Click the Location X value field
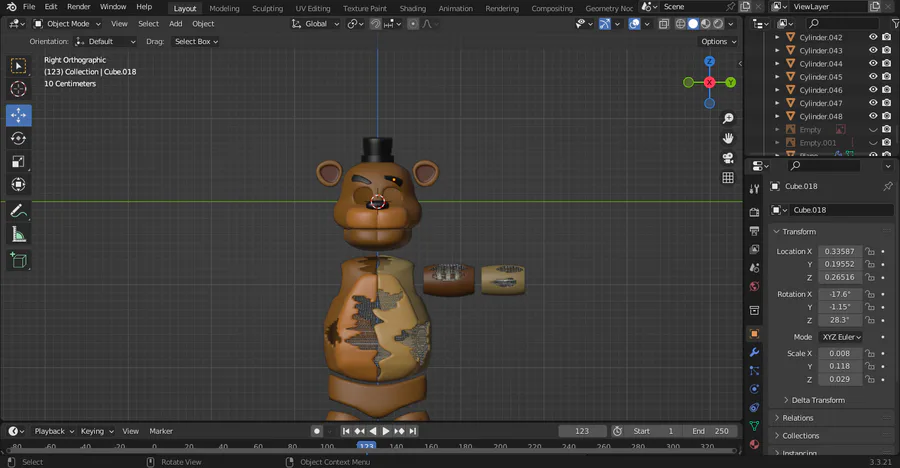This screenshot has height=468, width=900. [x=839, y=251]
